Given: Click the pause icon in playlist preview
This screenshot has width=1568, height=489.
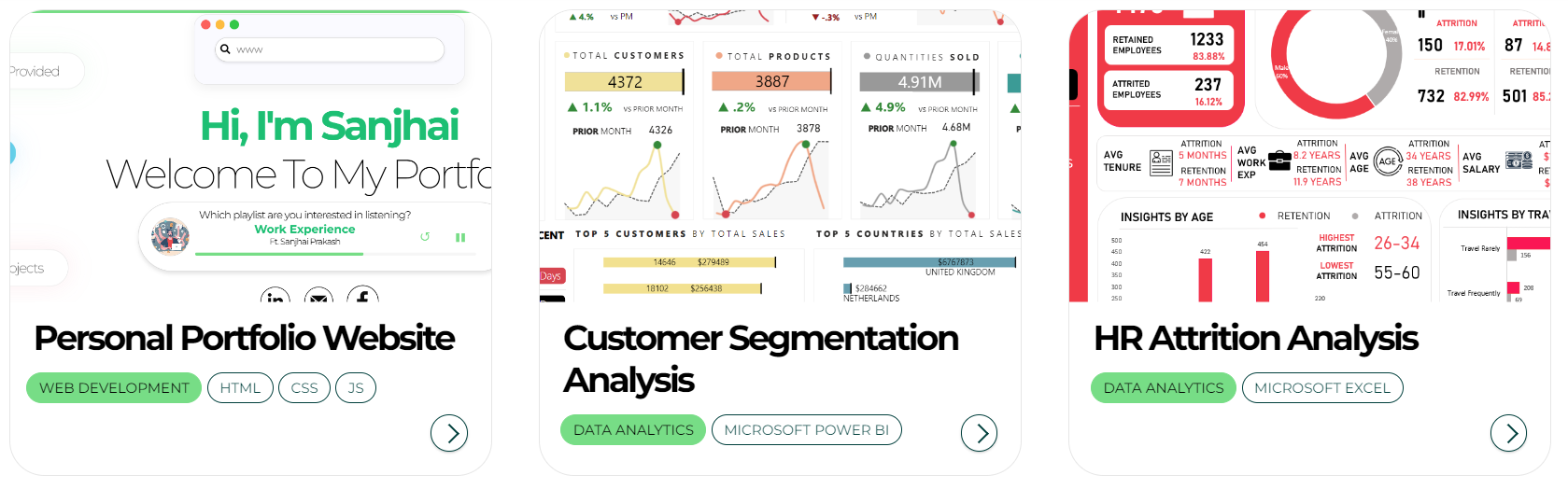Looking at the screenshot, I should tap(460, 238).
